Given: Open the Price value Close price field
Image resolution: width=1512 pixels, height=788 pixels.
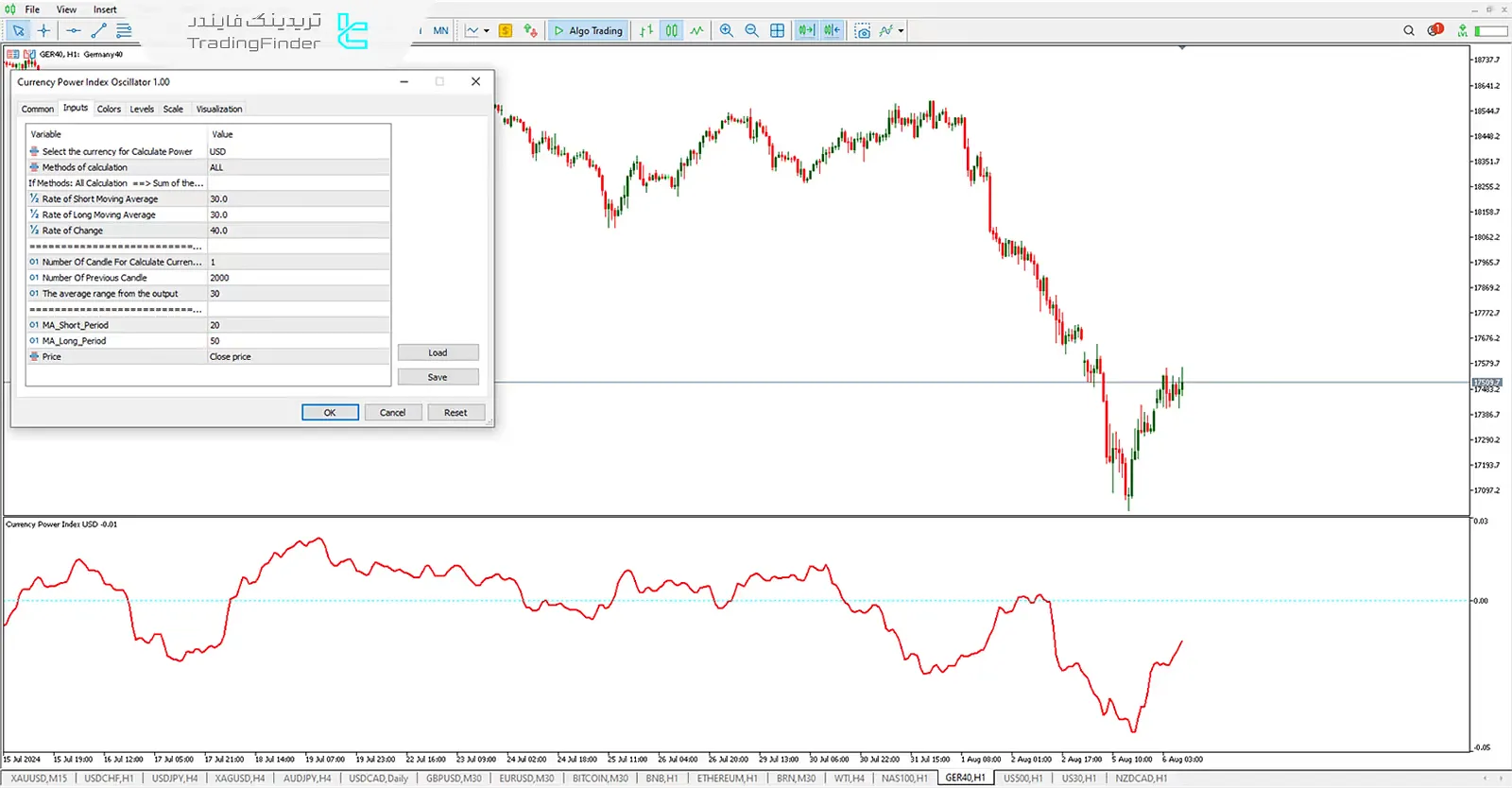Looking at the screenshot, I should tap(298, 357).
